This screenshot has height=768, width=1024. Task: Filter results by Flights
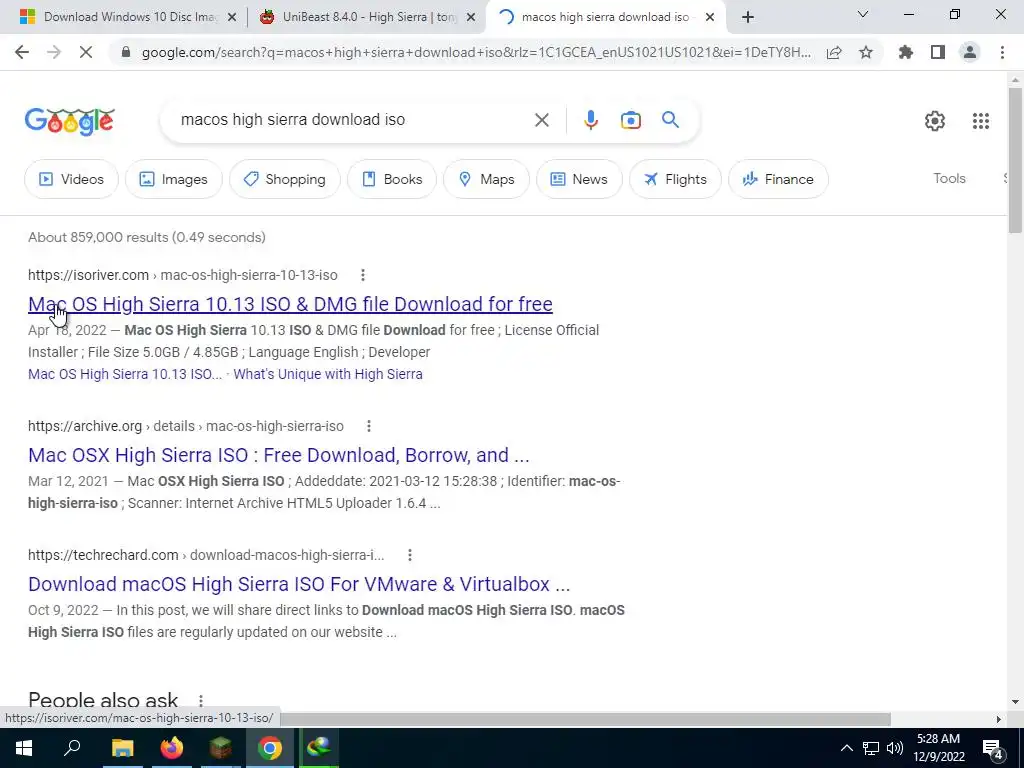[675, 179]
